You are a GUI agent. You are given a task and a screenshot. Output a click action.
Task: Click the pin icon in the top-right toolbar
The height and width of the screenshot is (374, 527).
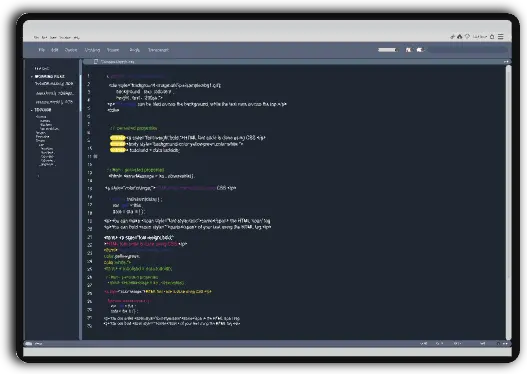(x=452, y=37)
